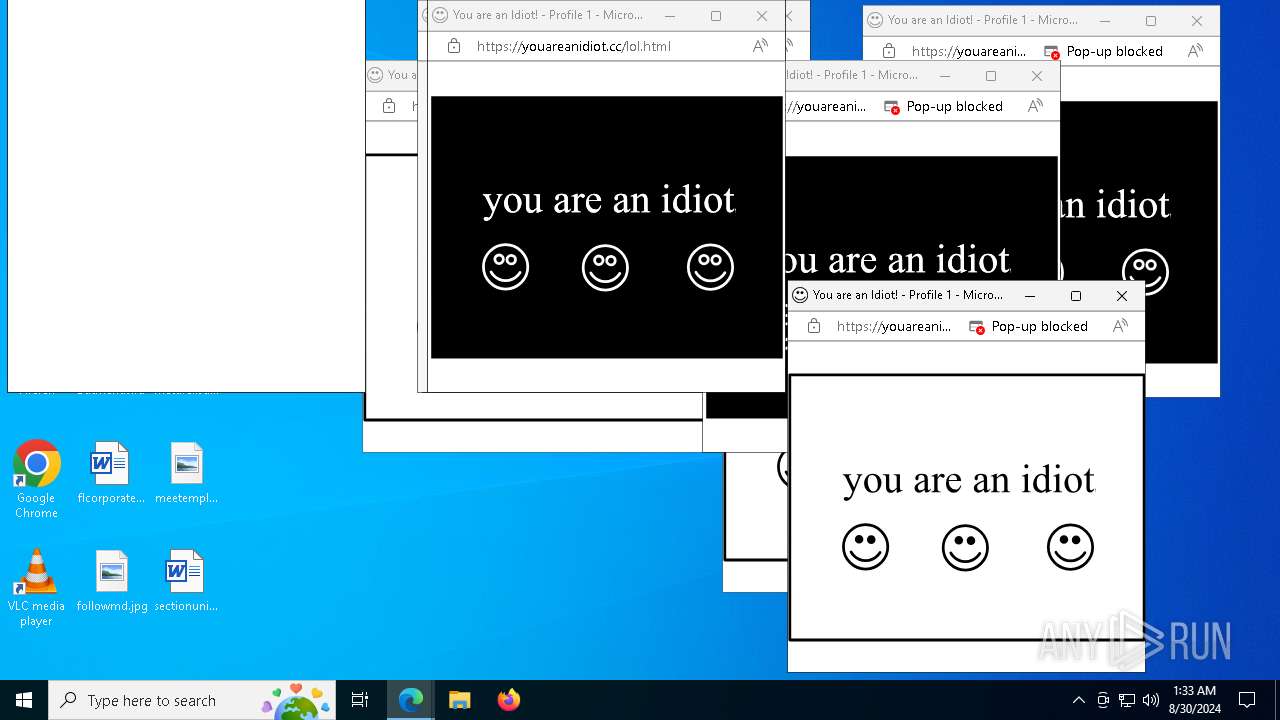This screenshot has width=1280, height=720.
Task: Show hidden system tray icons
Action: coord(1078,700)
